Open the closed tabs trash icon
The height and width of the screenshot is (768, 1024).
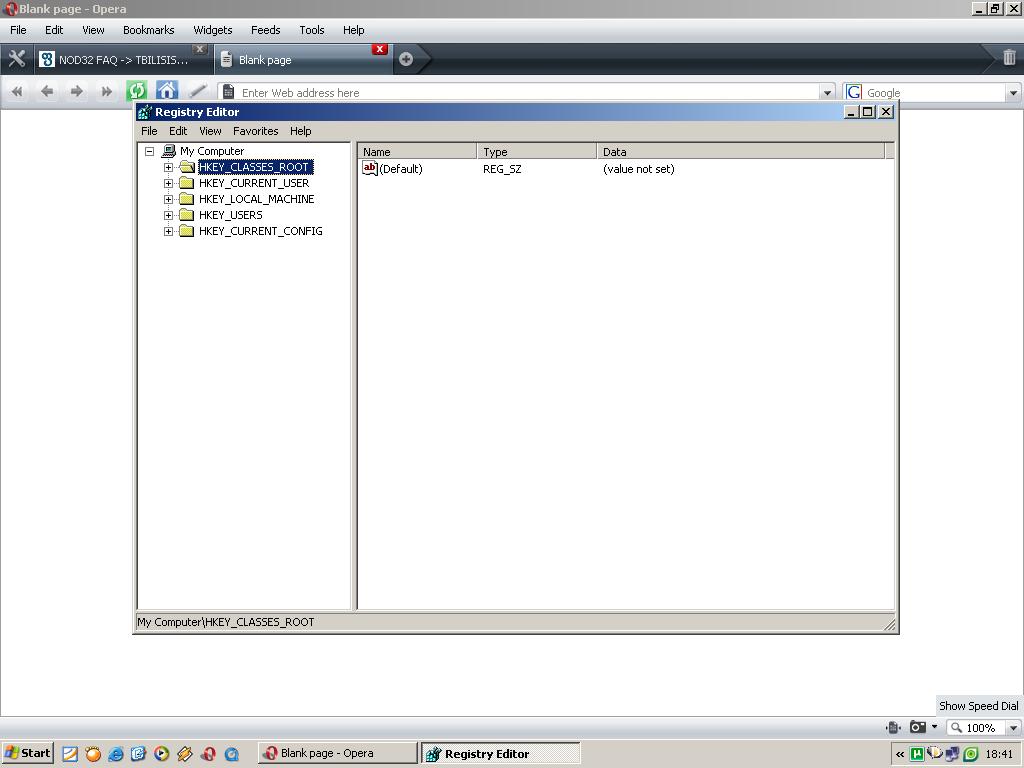[x=1009, y=58]
